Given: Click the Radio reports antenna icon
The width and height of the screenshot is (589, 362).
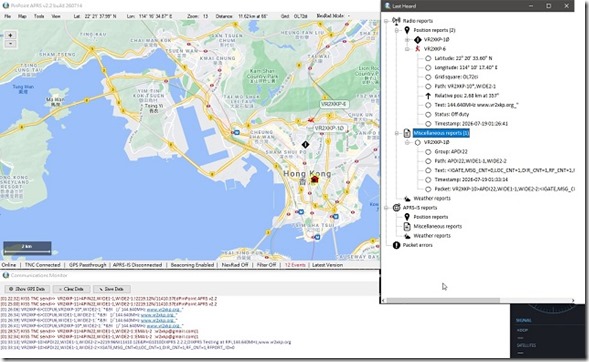Looking at the screenshot, I should 396,21.
